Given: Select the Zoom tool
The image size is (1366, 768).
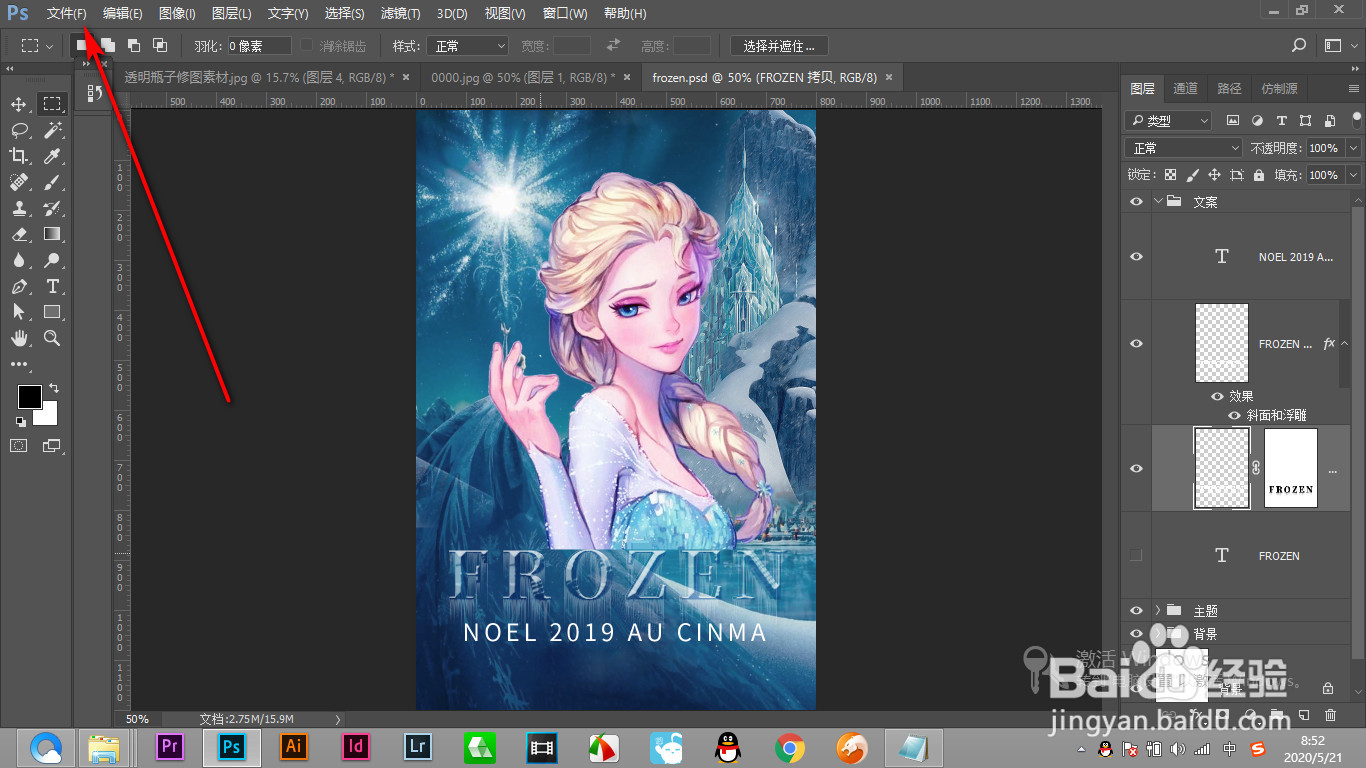Looking at the screenshot, I should point(52,339).
